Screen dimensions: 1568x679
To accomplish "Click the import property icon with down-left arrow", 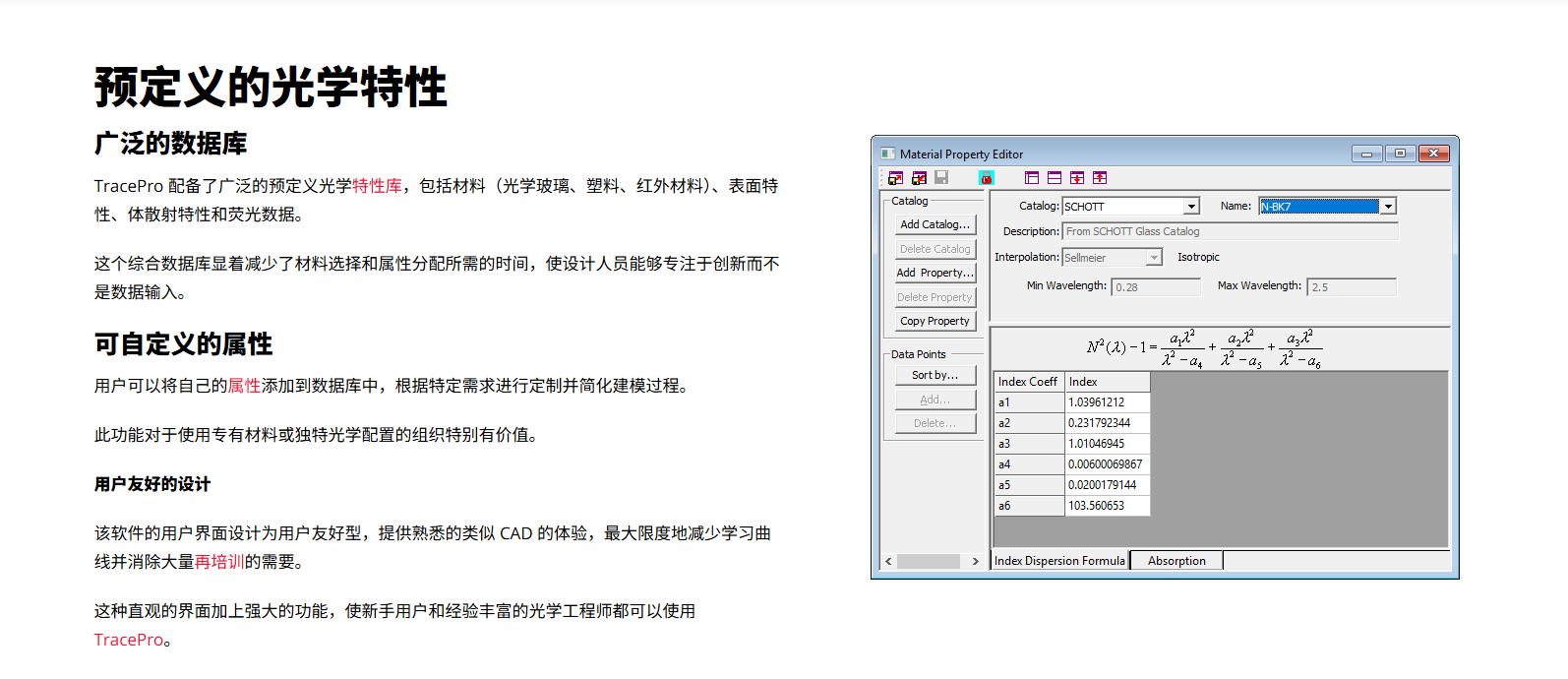I will click(919, 178).
